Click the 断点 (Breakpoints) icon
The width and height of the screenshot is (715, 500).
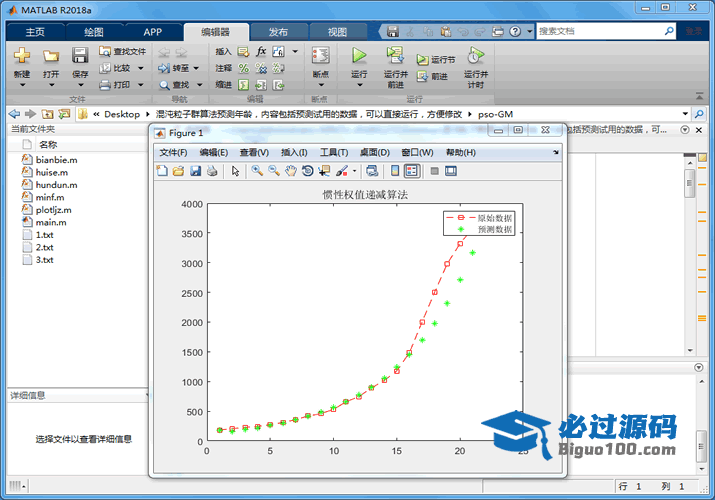click(321, 56)
